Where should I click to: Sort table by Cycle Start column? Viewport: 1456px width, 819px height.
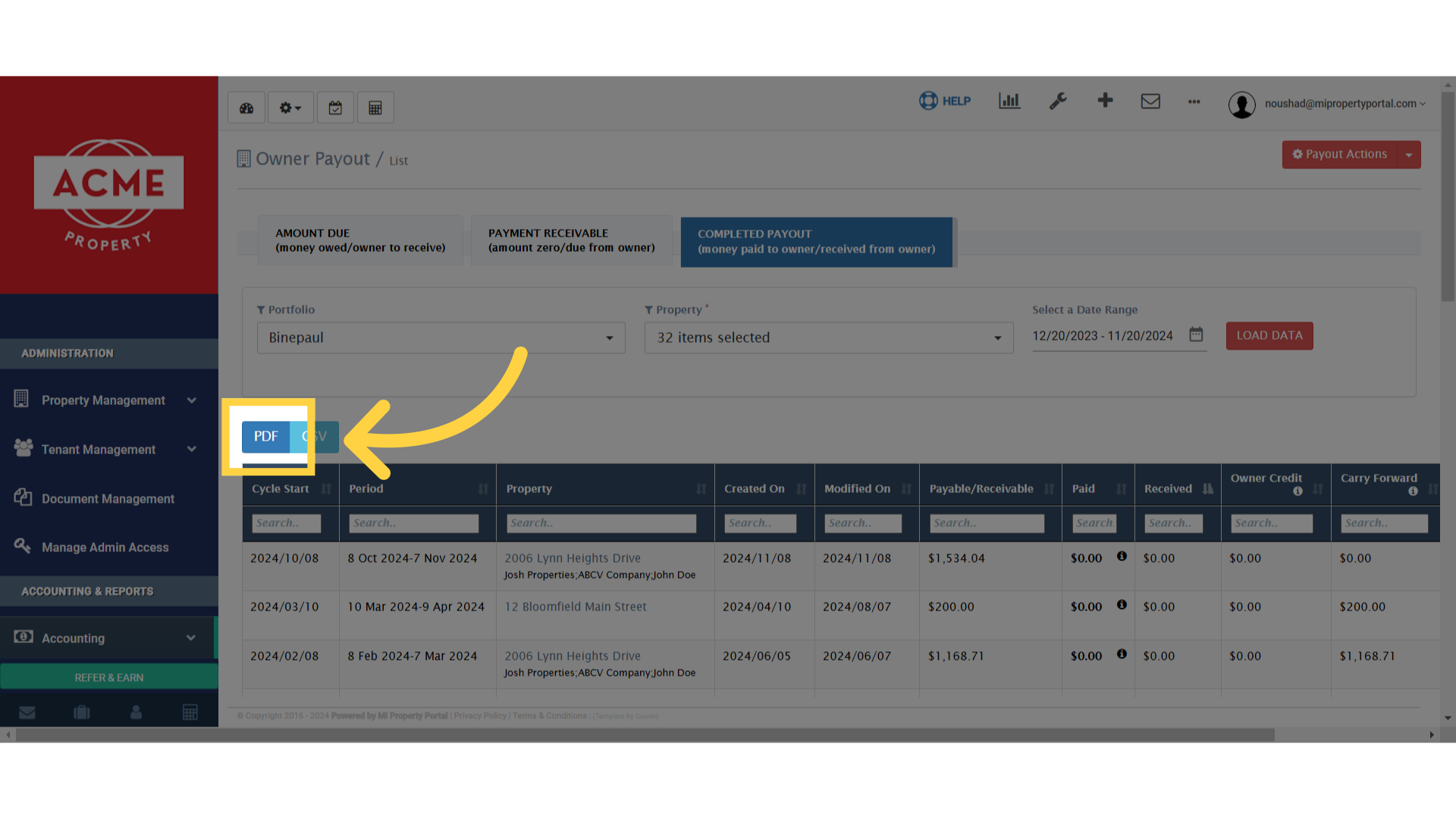(x=290, y=489)
